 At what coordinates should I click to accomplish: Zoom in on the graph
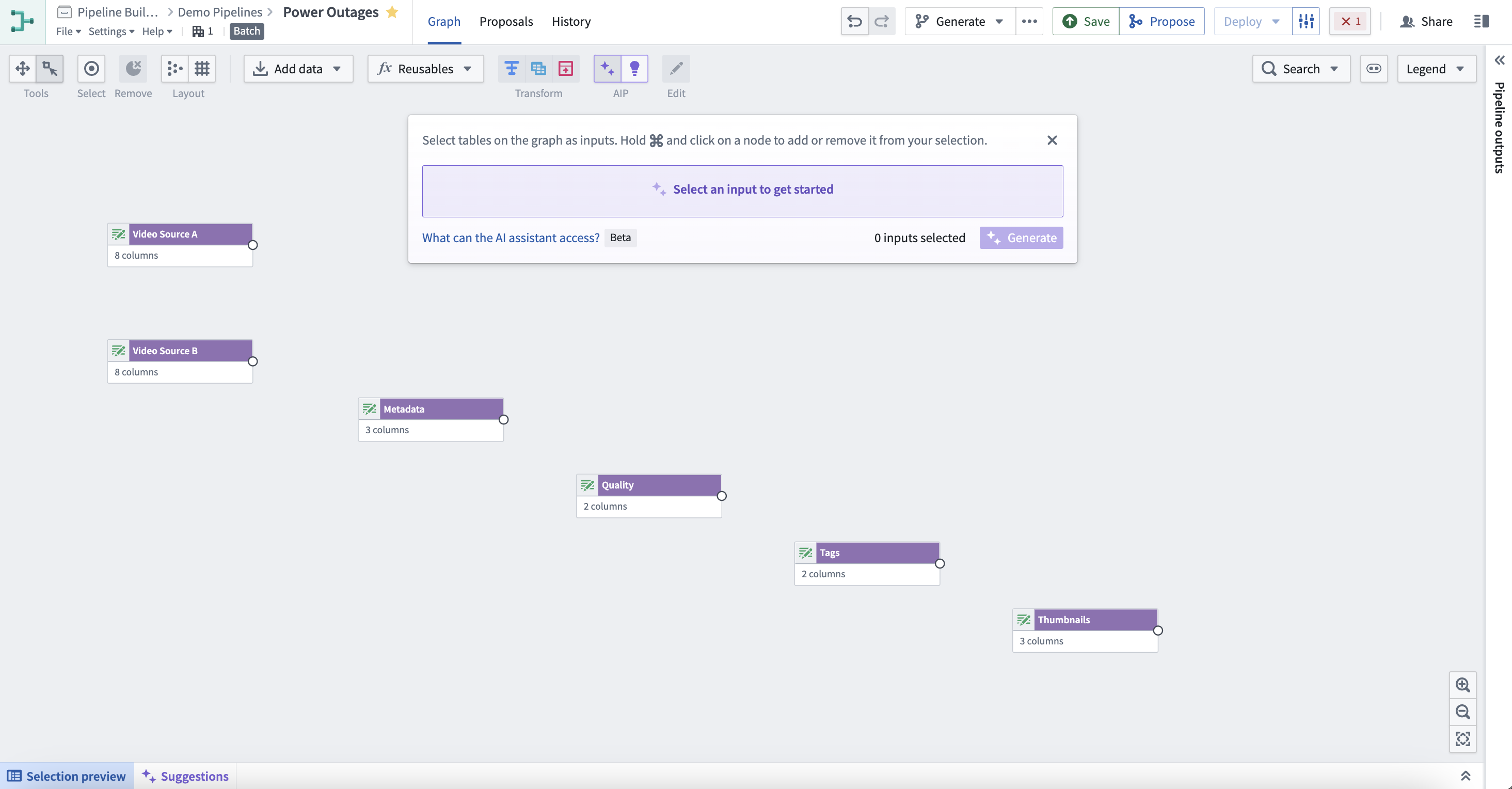point(1462,685)
